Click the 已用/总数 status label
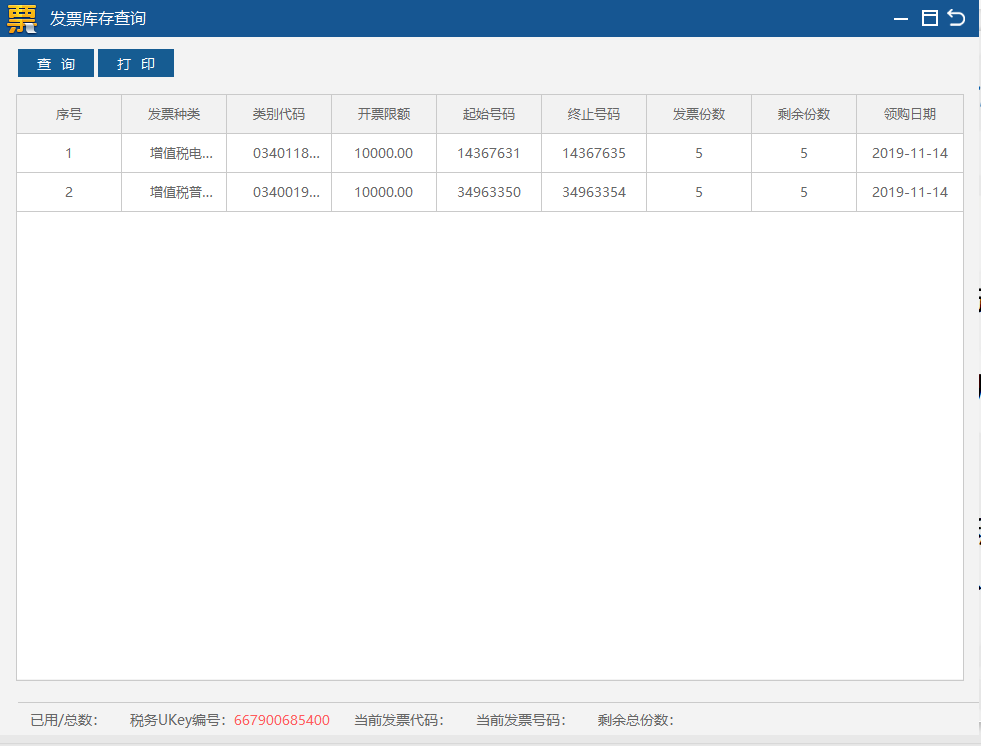Image resolution: width=981 pixels, height=746 pixels. [x=64, y=720]
